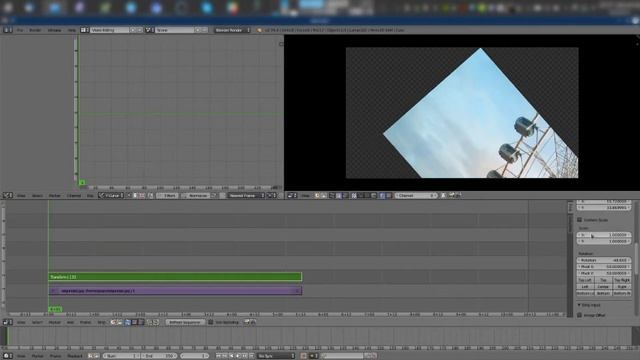Image resolution: width=640 pixels, height=360 pixels.
Task: Click the Bottom pivot button
Action: pyautogui.click(x=603, y=293)
